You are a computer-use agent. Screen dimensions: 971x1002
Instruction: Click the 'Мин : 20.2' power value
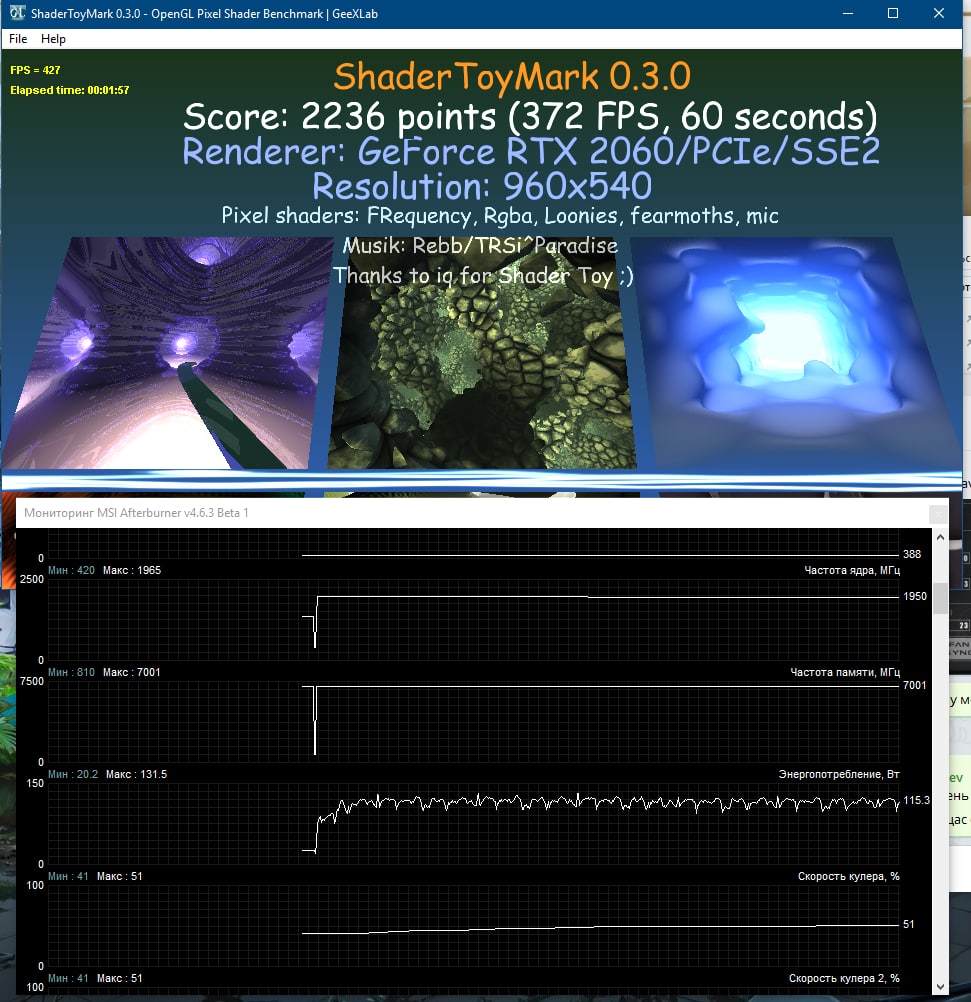click(x=73, y=774)
